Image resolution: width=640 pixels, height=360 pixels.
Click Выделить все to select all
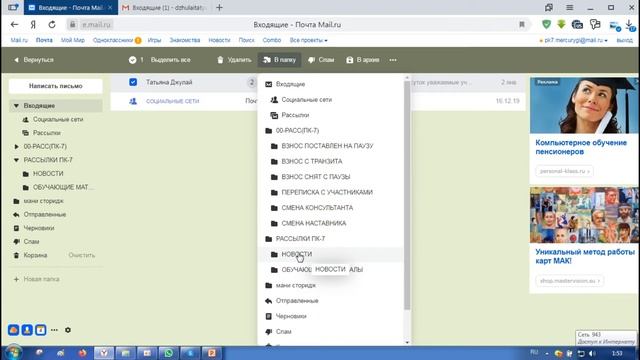coord(170,60)
